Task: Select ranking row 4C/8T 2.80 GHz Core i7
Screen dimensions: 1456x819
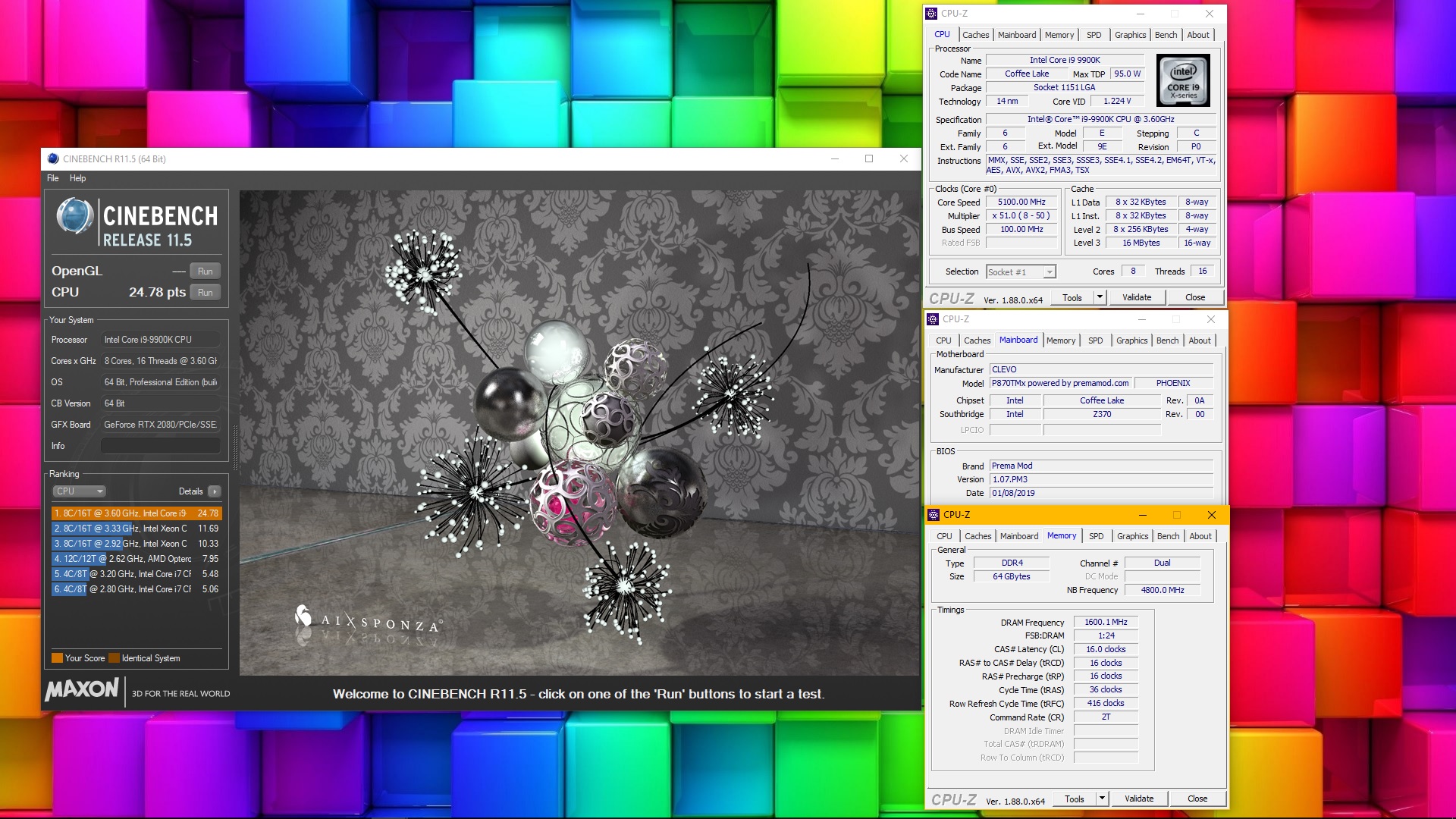Action: click(x=136, y=589)
